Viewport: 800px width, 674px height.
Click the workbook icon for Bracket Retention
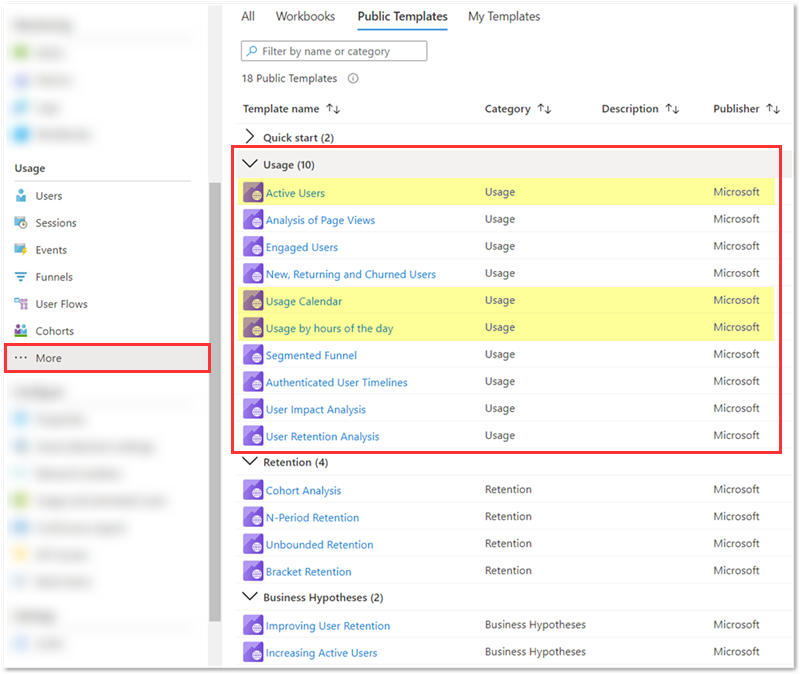point(253,571)
